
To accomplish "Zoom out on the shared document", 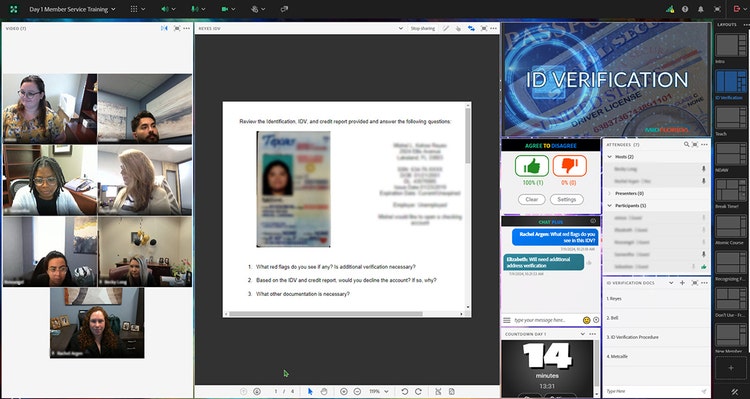I will point(357,391).
